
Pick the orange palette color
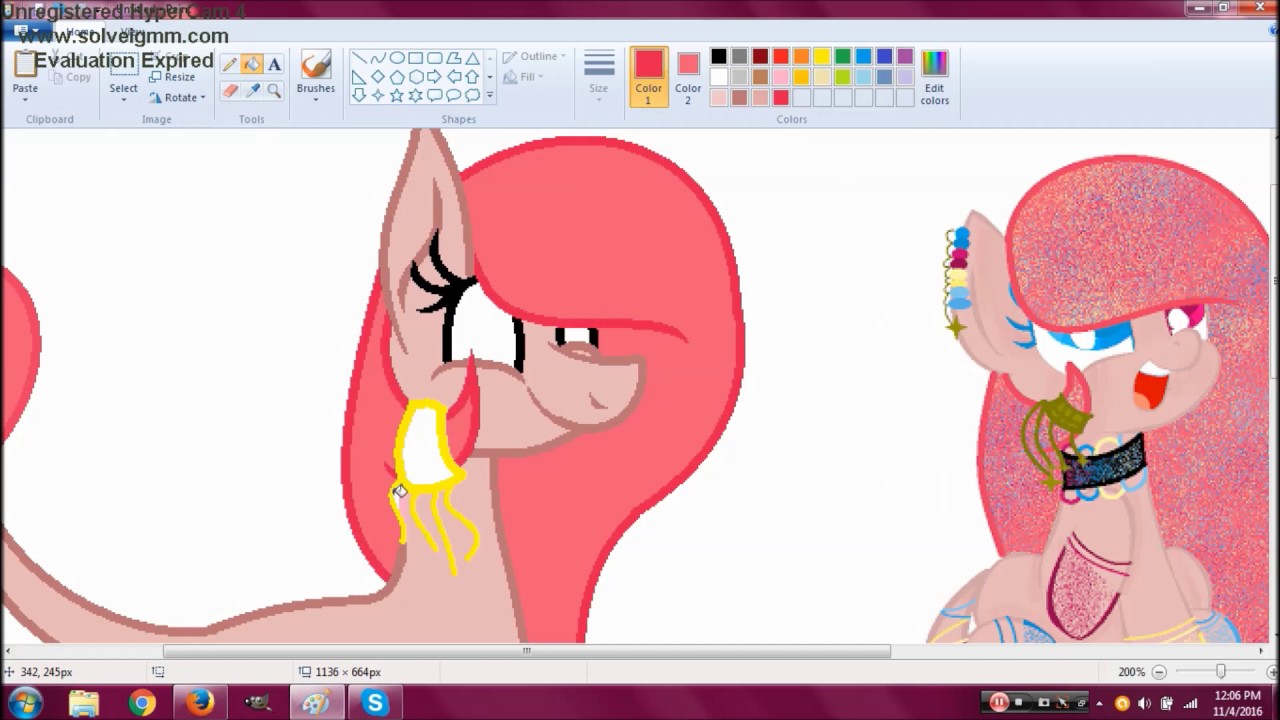click(801, 56)
